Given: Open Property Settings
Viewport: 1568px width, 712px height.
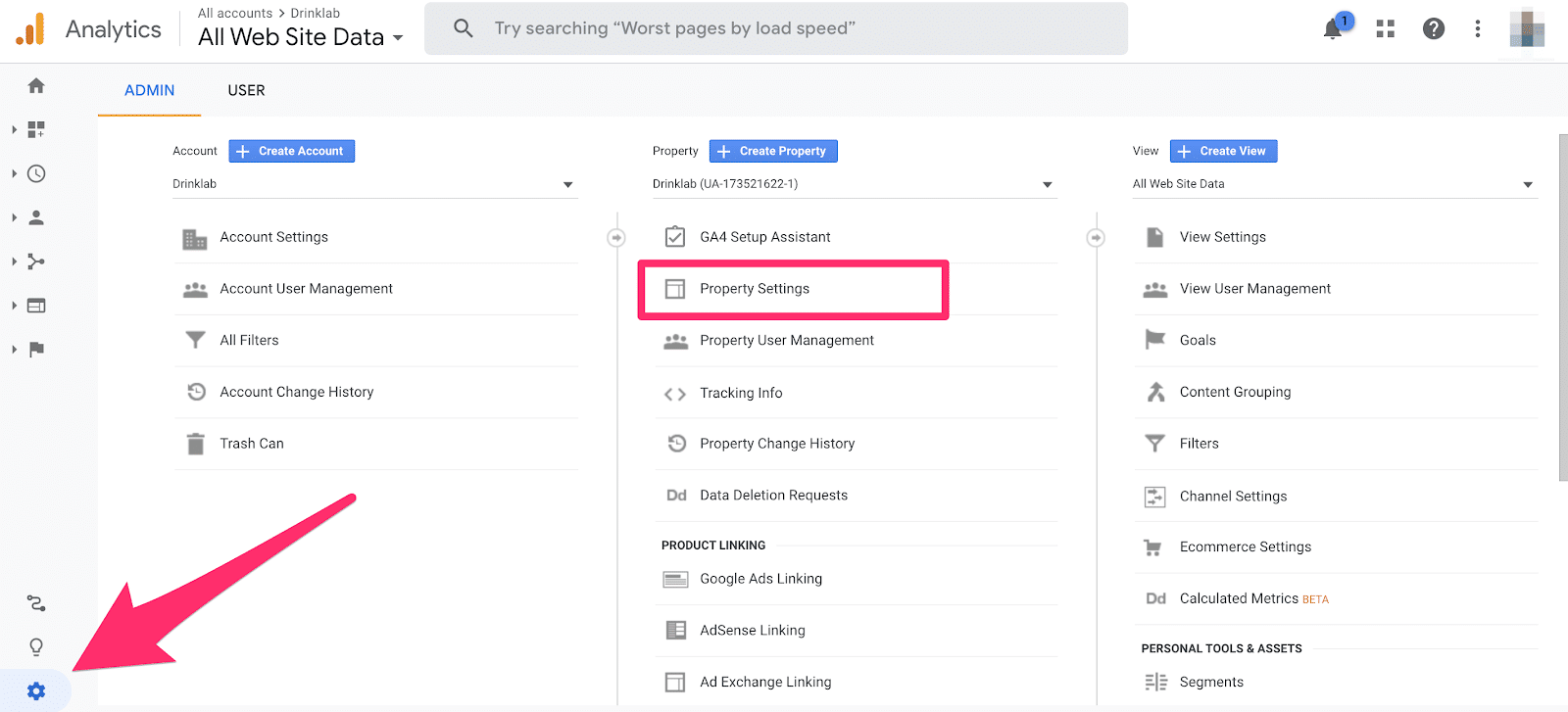Looking at the screenshot, I should coord(793,289).
